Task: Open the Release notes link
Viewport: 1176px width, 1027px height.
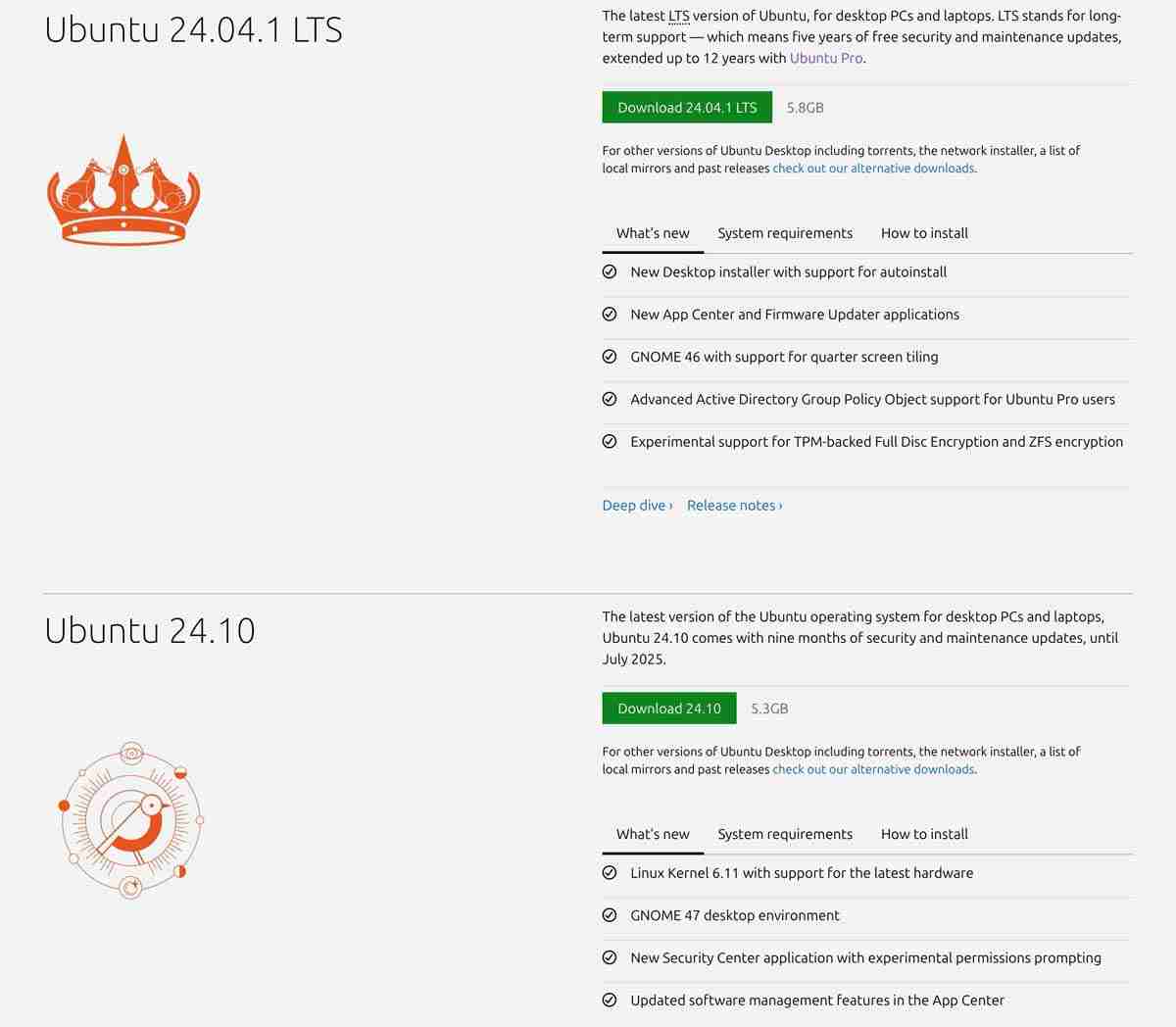Action: pos(733,505)
